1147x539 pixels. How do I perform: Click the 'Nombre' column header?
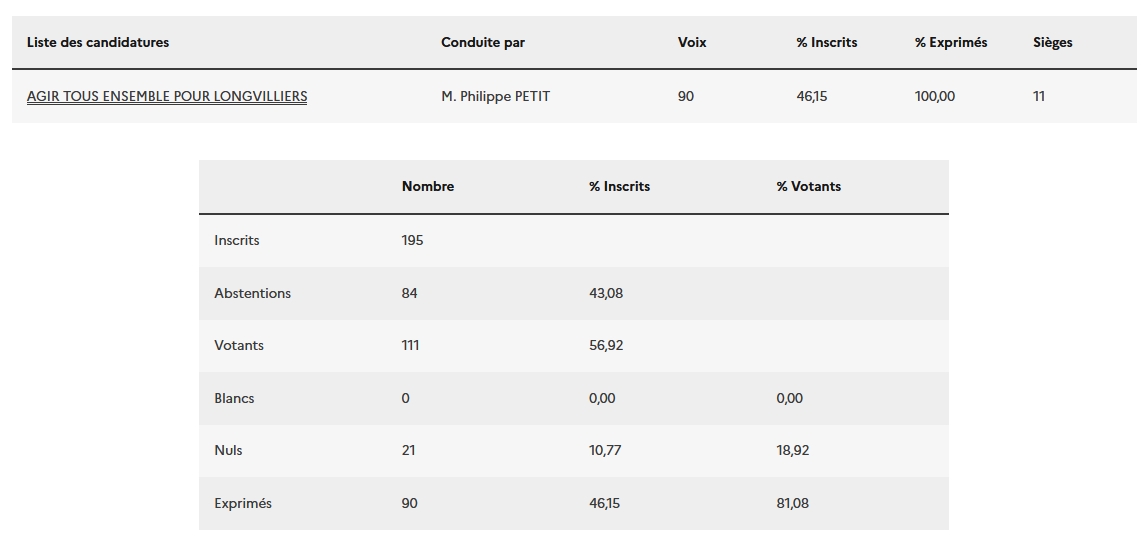[428, 187]
